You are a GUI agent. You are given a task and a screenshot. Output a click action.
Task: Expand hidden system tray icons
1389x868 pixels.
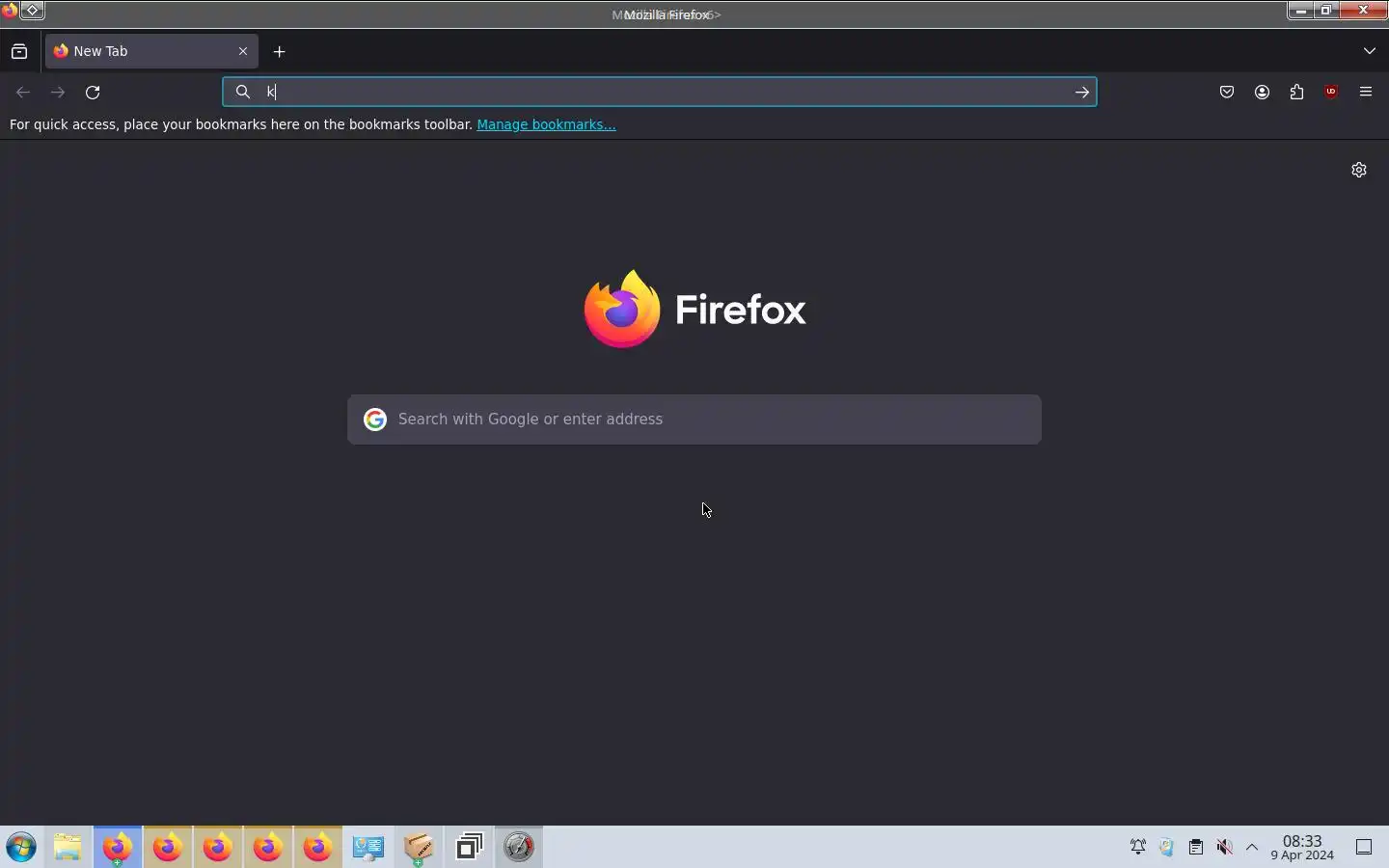tap(1254, 849)
